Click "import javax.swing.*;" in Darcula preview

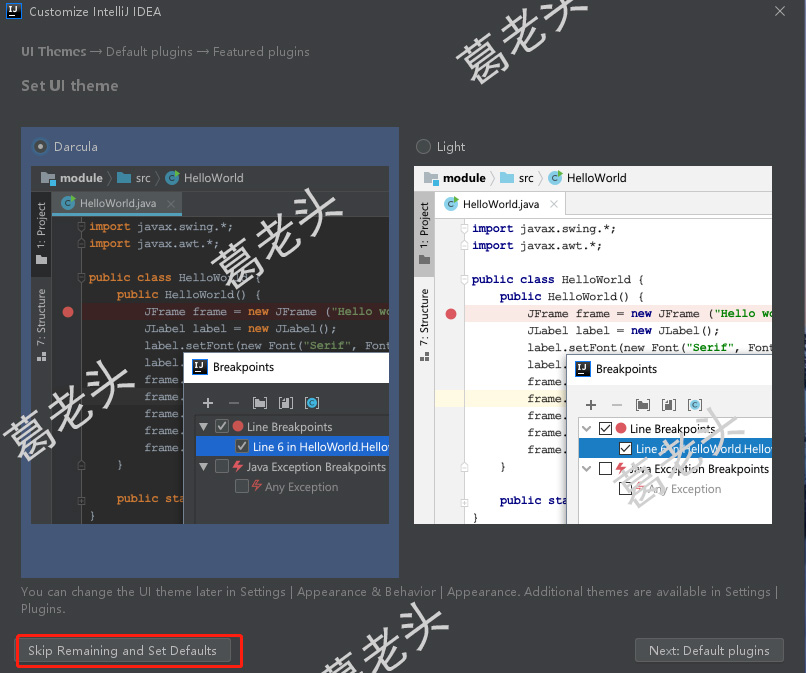pyautogui.click(x=161, y=227)
